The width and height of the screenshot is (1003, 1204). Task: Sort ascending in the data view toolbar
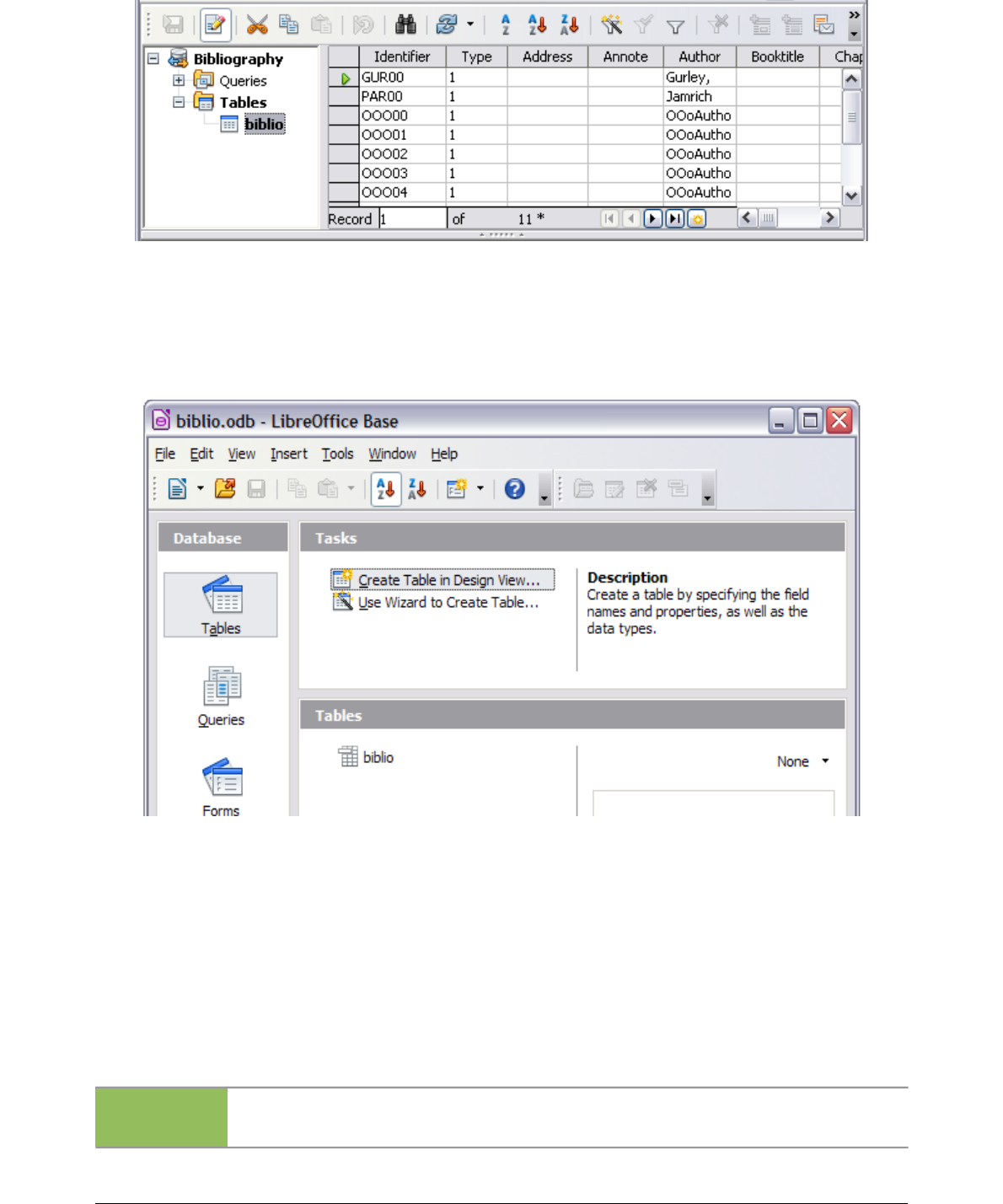tap(537, 25)
